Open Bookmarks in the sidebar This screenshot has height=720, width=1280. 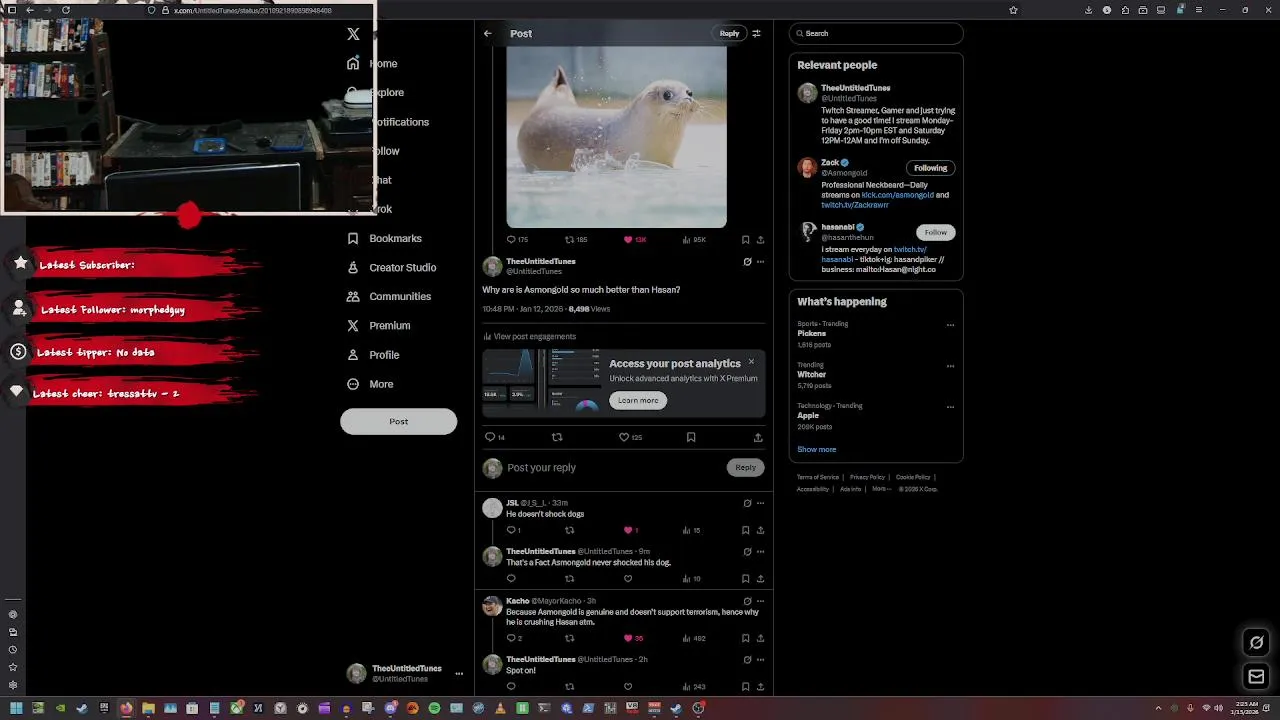385,238
